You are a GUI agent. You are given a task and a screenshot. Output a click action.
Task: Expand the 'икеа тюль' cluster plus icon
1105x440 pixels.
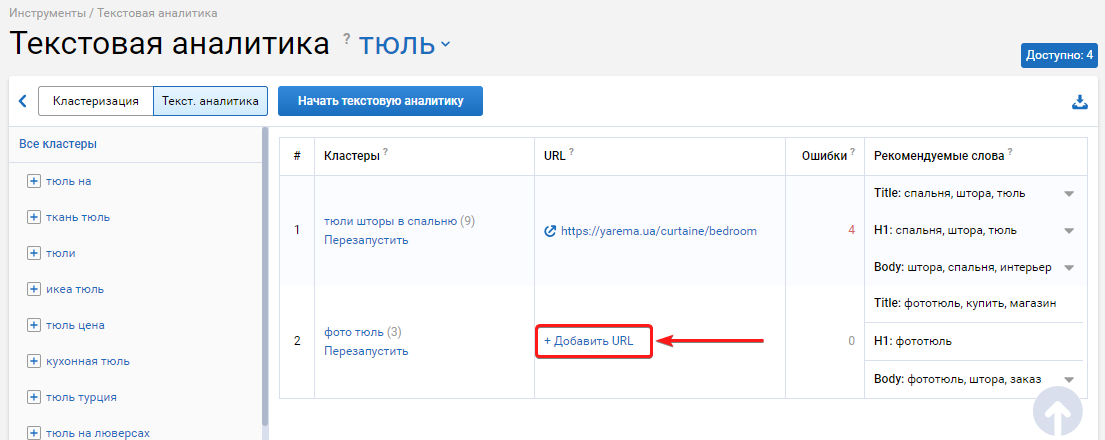tap(33, 289)
